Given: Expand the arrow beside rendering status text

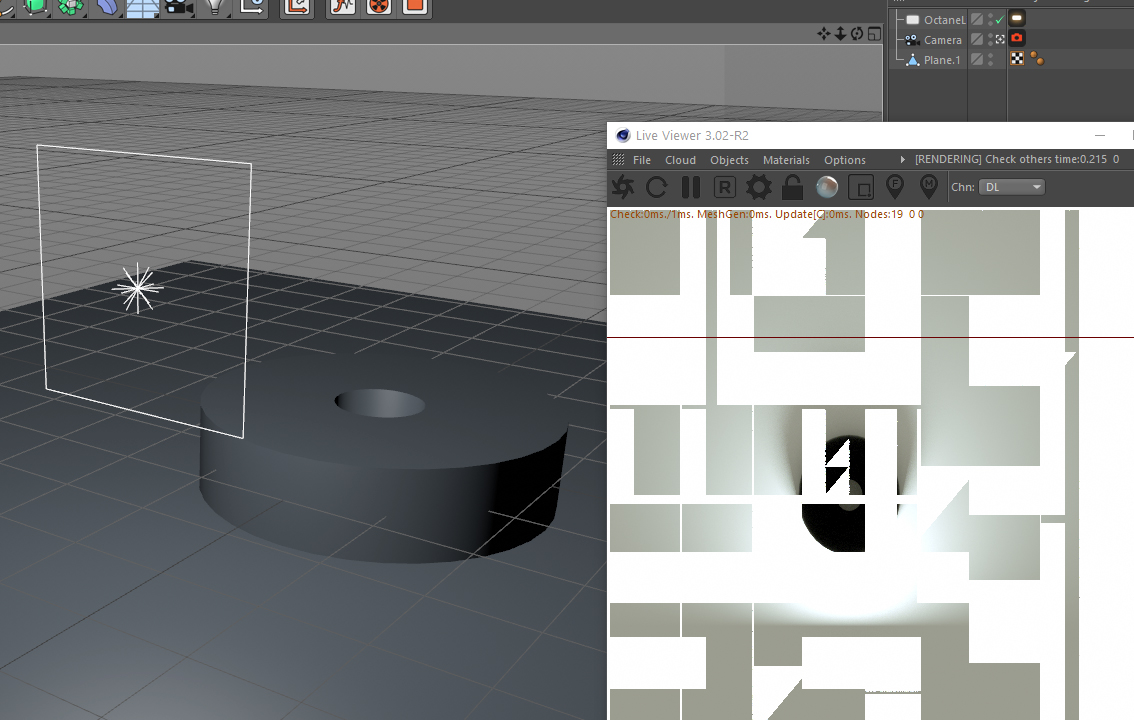Looking at the screenshot, I should [902, 160].
